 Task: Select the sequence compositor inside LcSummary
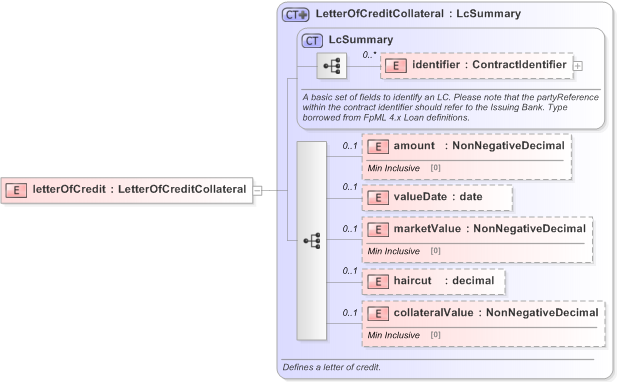click(332, 66)
